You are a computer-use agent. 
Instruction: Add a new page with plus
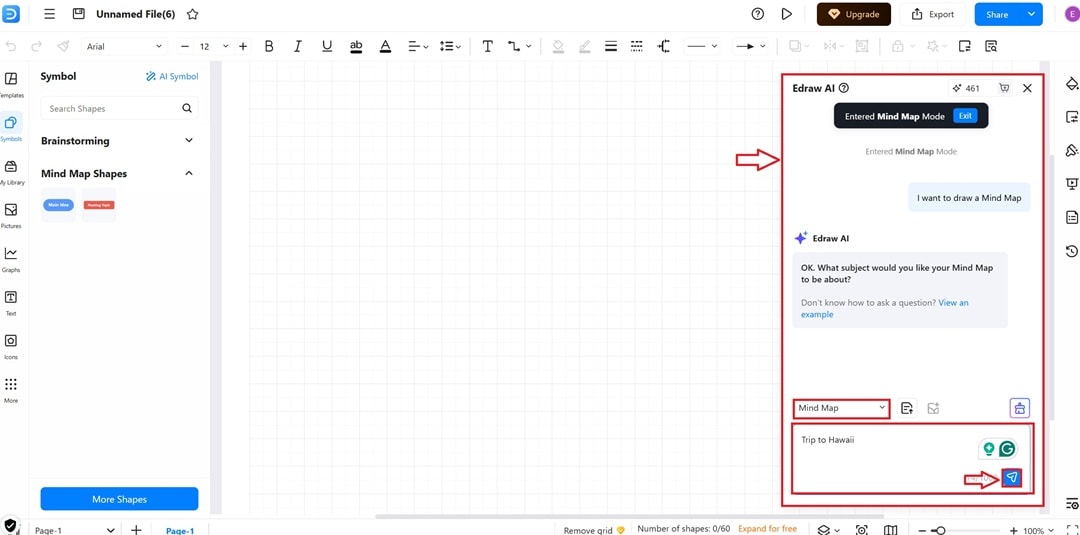[136, 530]
